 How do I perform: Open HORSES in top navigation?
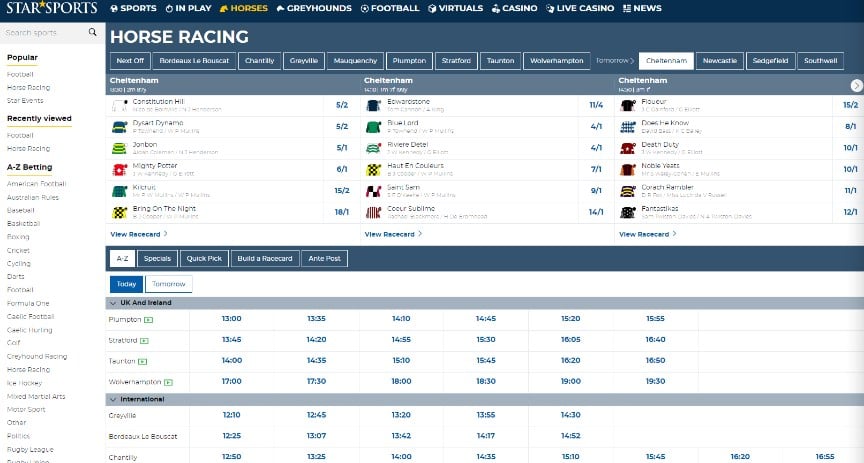pyautogui.click(x=244, y=8)
